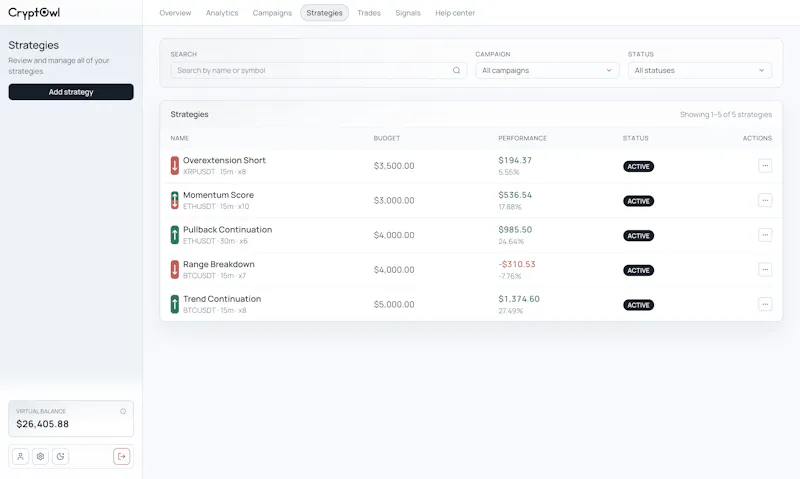Image resolution: width=800 pixels, height=479 pixels.
Task: Click the BTCUSDT · 15m · x7 subtitle
Action: click(x=214, y=276)
